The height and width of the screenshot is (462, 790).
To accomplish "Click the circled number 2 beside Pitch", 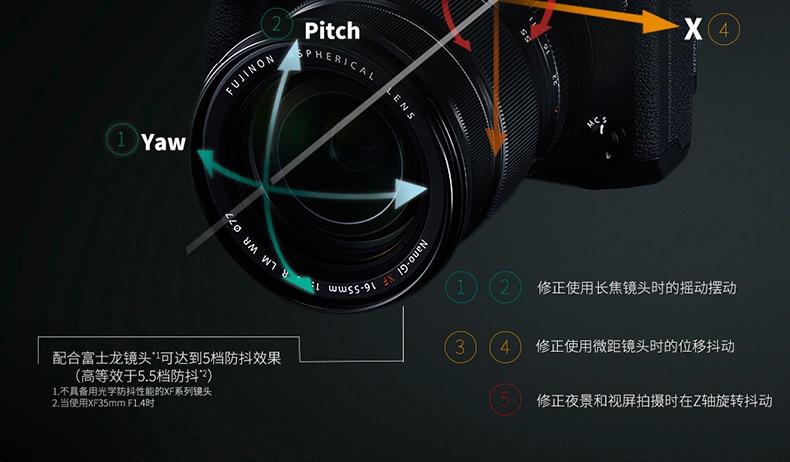I will coord(277,24).
